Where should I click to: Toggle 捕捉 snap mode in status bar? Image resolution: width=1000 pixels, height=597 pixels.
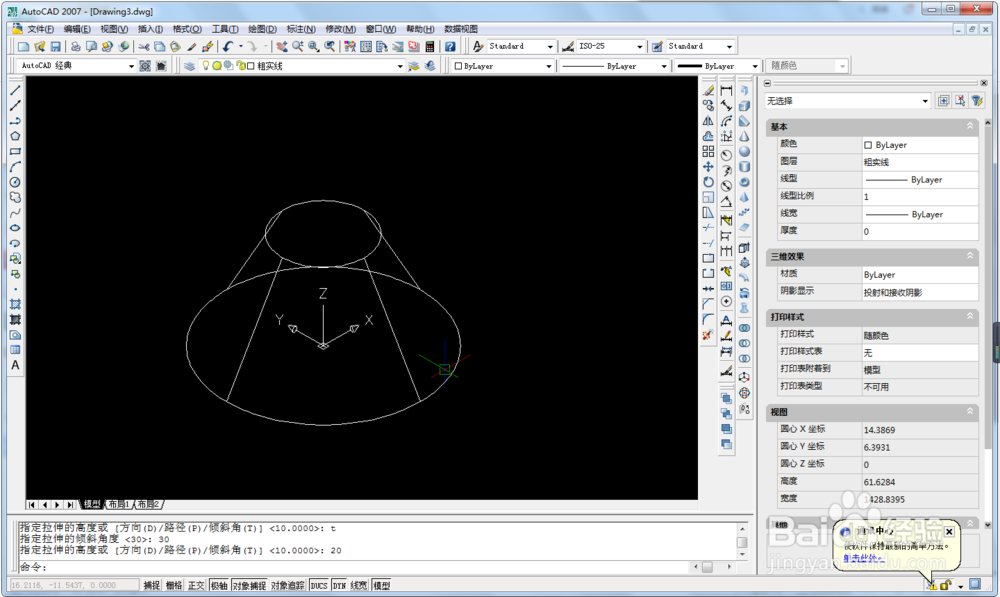click(152, 585)
